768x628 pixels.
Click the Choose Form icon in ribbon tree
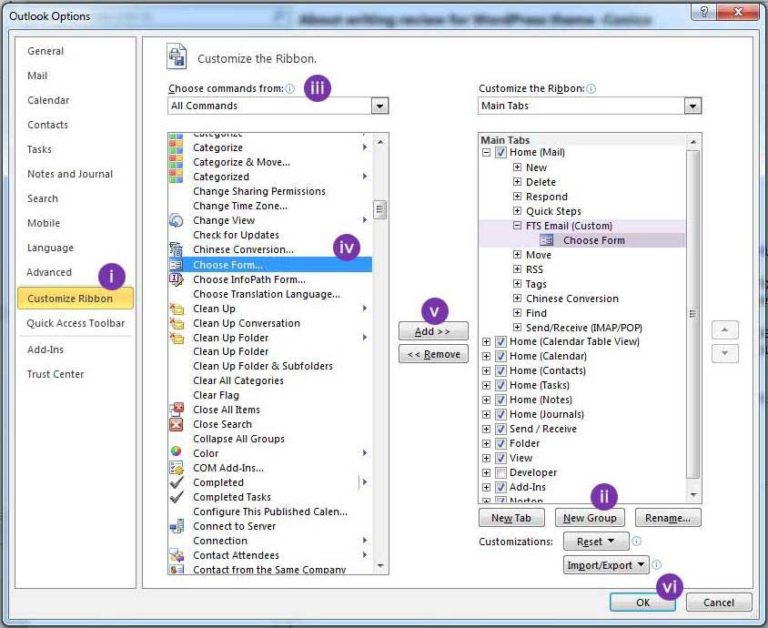[x=546, y=240]
